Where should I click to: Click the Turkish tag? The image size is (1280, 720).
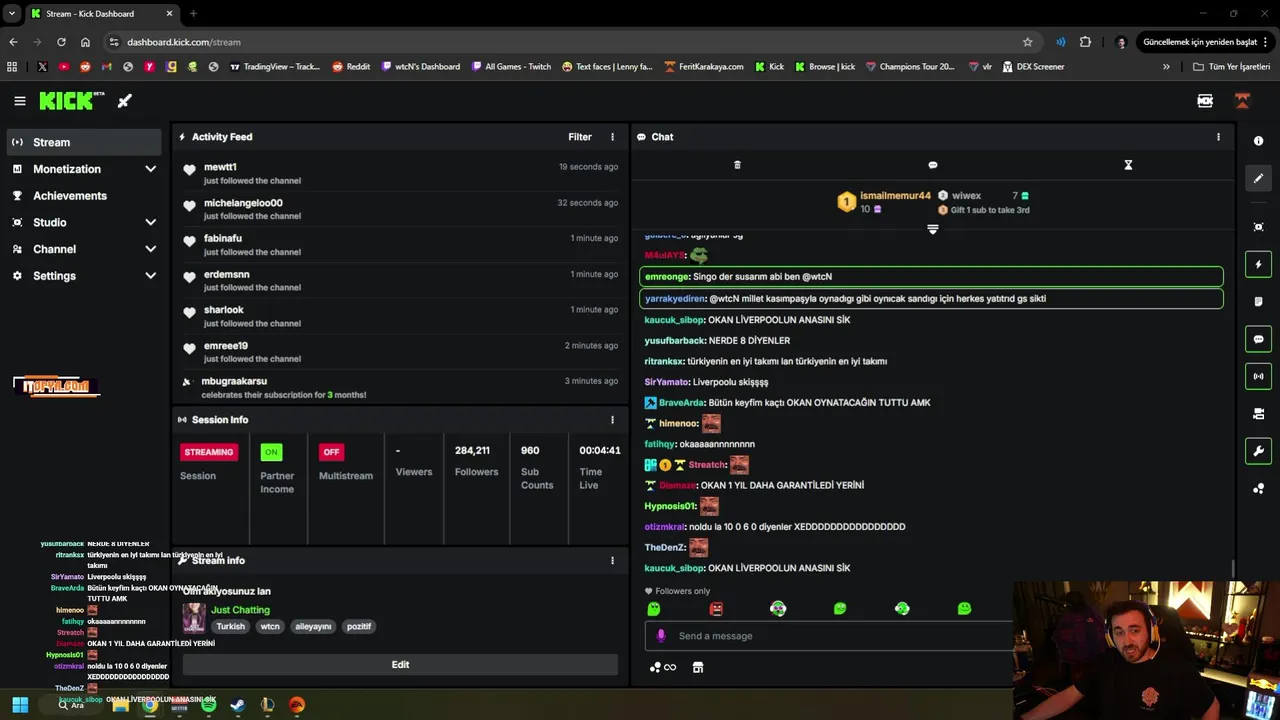tap(230, 627)
